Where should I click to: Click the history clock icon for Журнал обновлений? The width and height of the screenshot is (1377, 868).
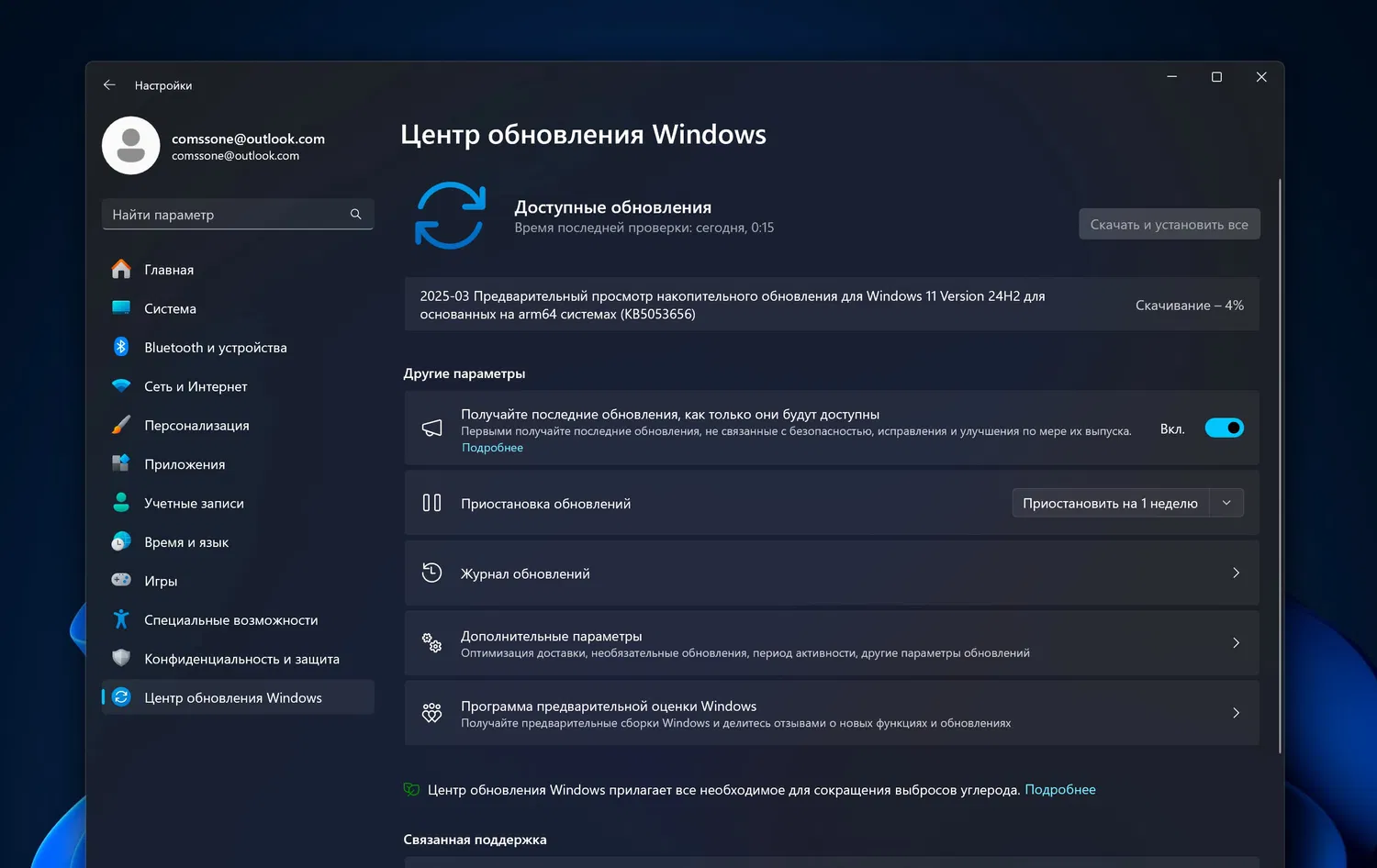431,573
